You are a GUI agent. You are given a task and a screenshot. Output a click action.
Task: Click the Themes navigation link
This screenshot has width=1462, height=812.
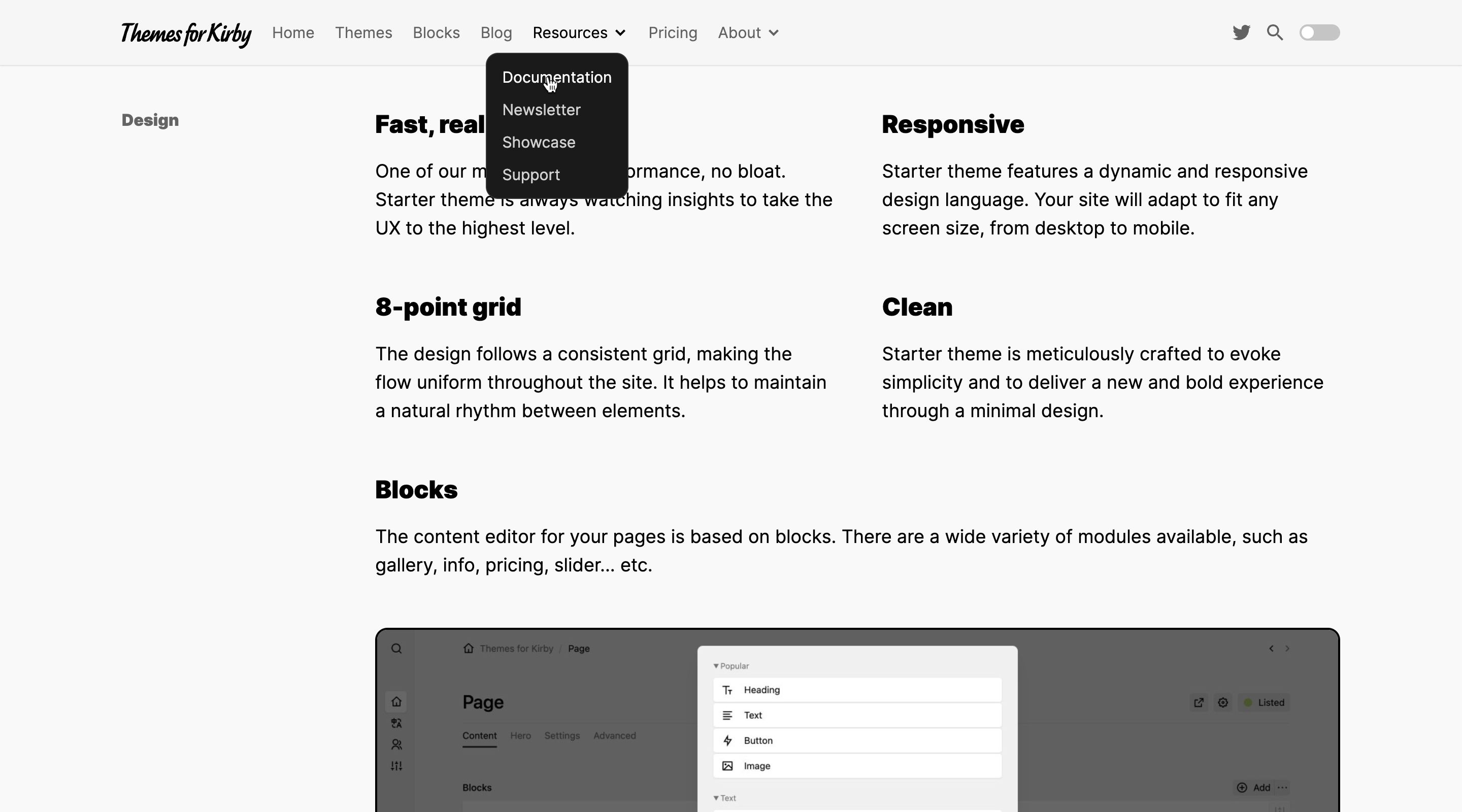coord(363,32)
